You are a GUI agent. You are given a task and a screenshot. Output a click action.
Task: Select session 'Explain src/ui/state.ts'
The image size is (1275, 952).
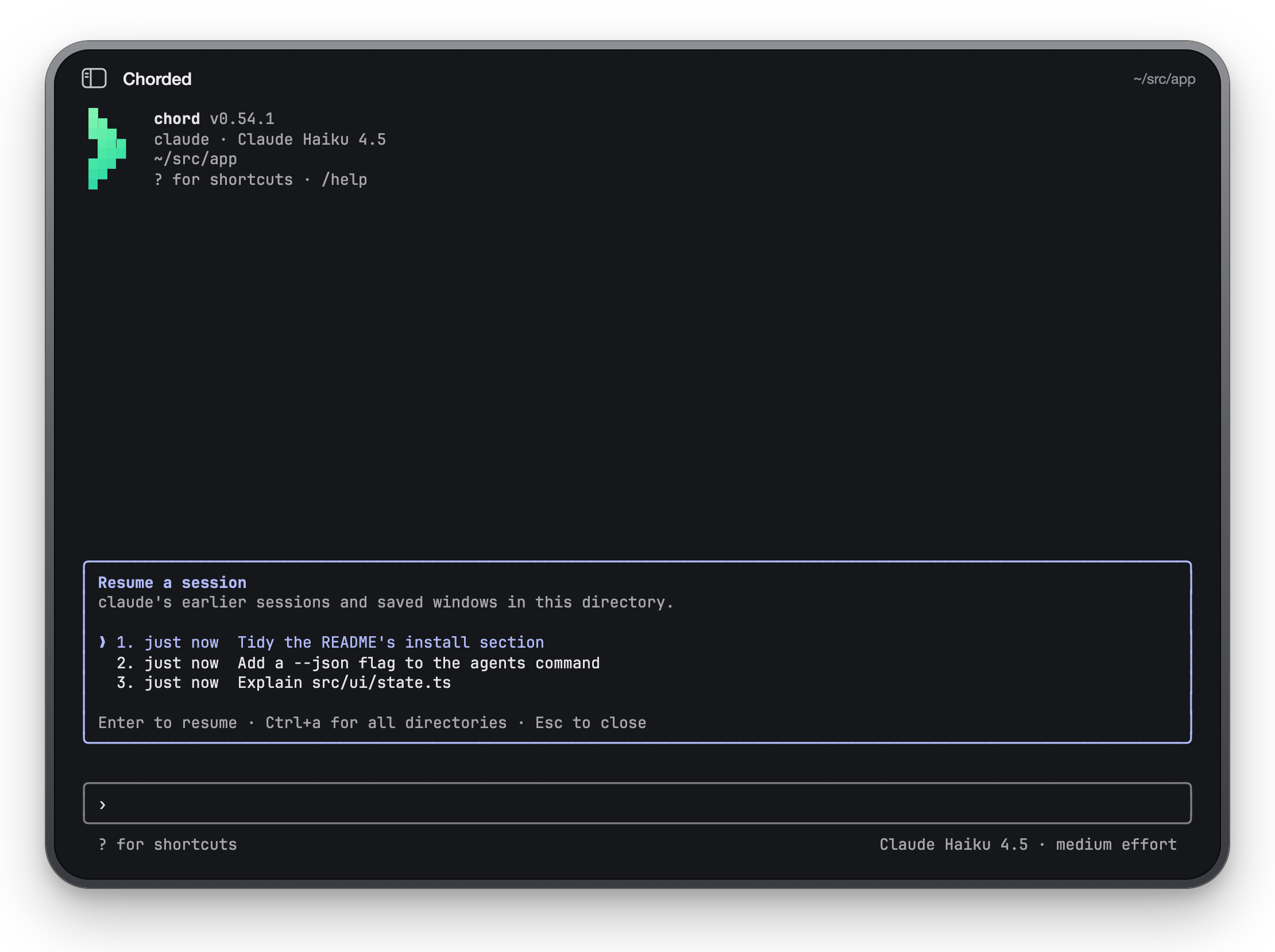tap(637, 683)
